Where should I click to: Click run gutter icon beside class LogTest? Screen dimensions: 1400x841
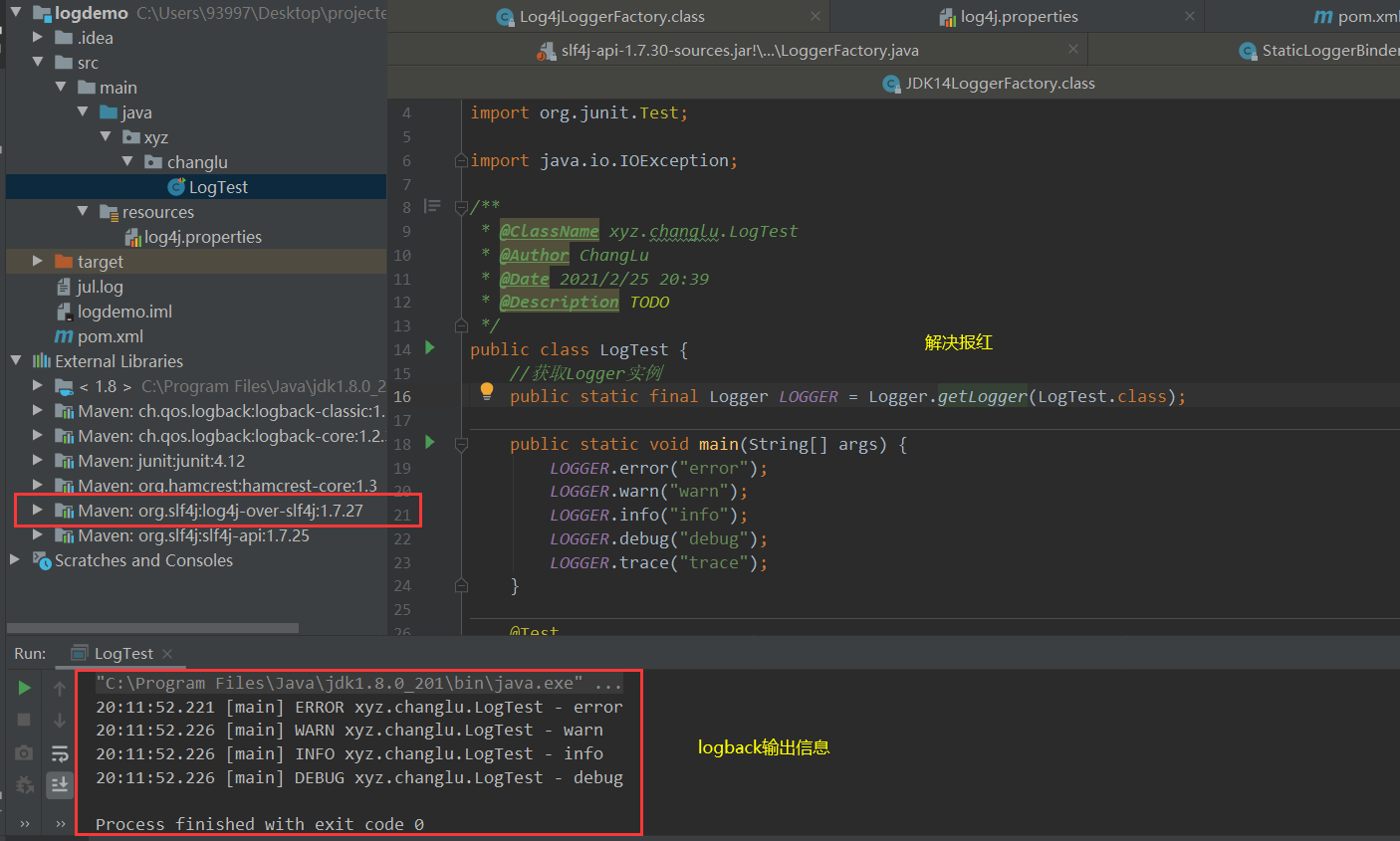430,347
